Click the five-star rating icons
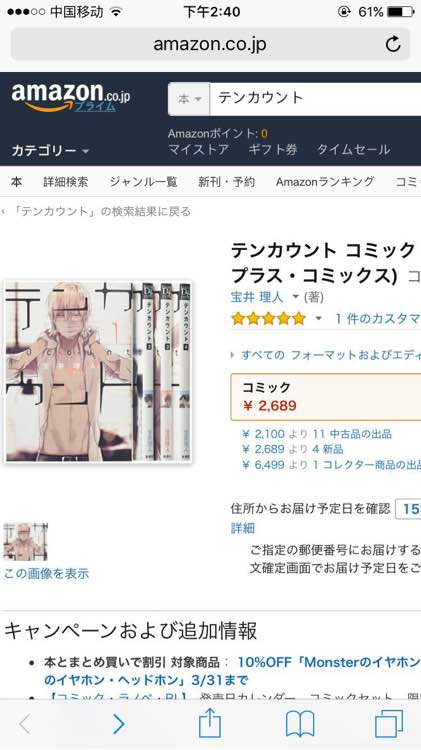The image size is (421, 750). pos(268,319)
